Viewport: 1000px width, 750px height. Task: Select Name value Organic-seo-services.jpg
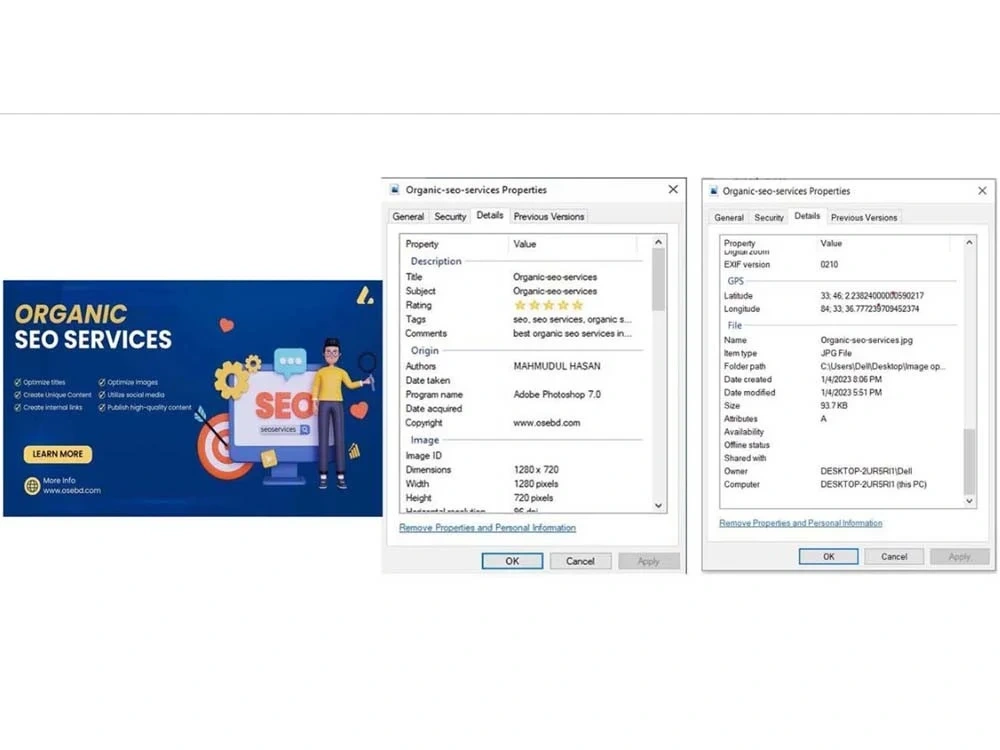point(866,340)
